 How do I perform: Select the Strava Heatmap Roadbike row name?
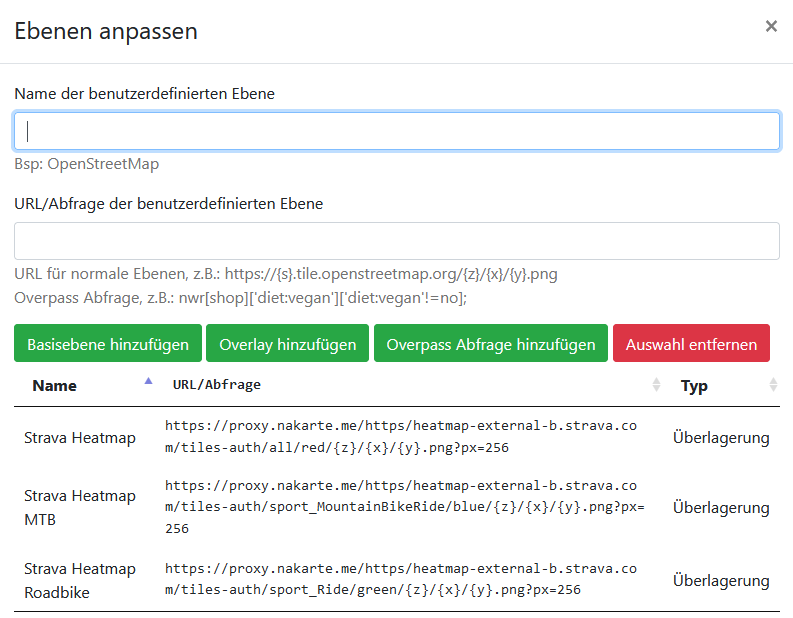(x=80, y=580)
